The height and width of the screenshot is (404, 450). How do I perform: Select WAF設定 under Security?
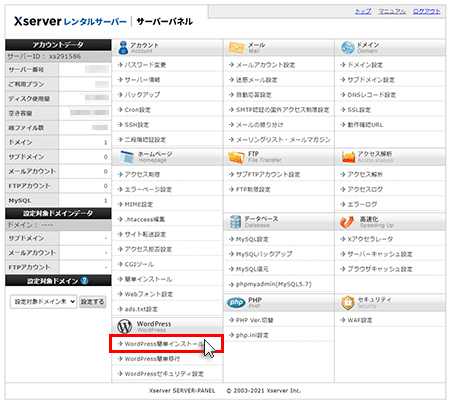tap(360, 320)
